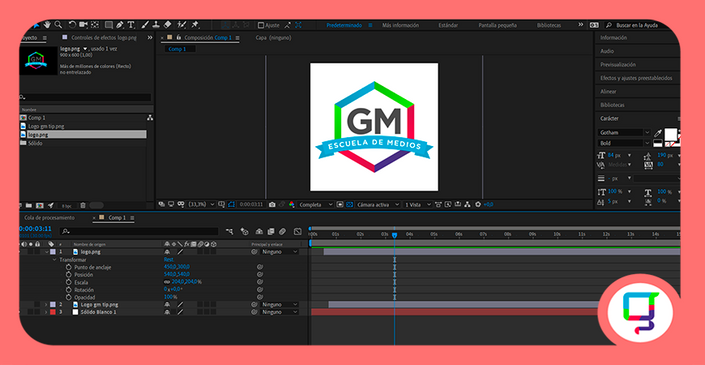Open the magnification 33,3% dropdown
Image resolution: width=705 pixels, height=365 pixels.
(201, 205)
